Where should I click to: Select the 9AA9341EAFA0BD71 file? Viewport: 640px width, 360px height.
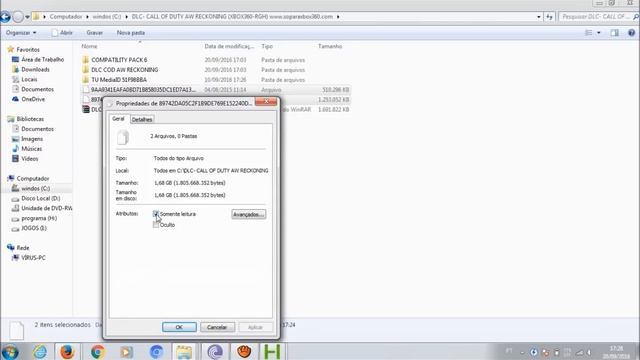[x=143, y=90]
